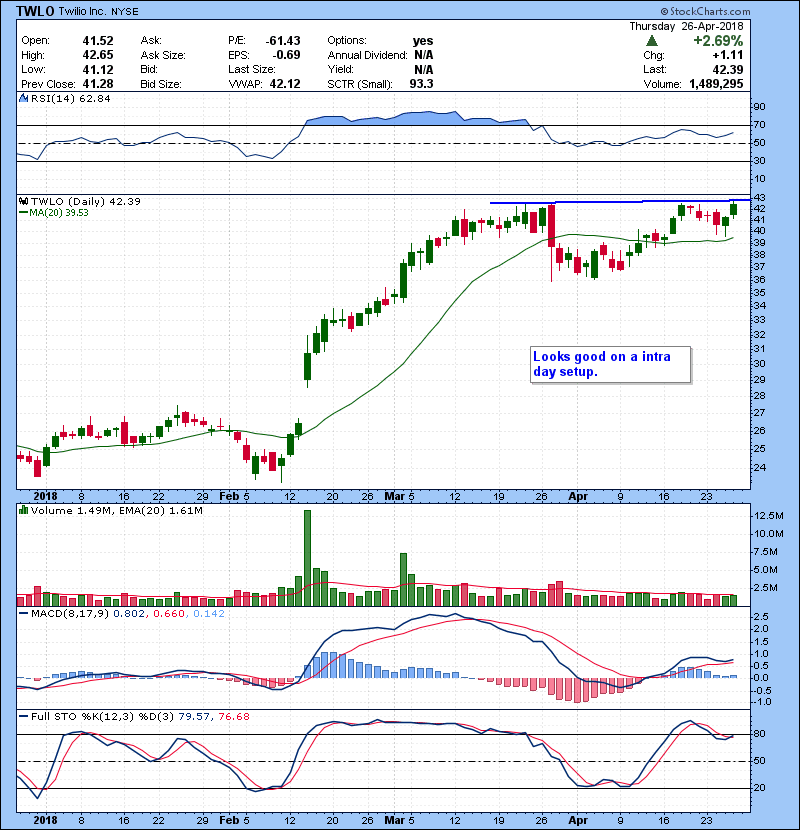
Task: Click the Annual Dividend N/A value
Action: tap(424, 55)
